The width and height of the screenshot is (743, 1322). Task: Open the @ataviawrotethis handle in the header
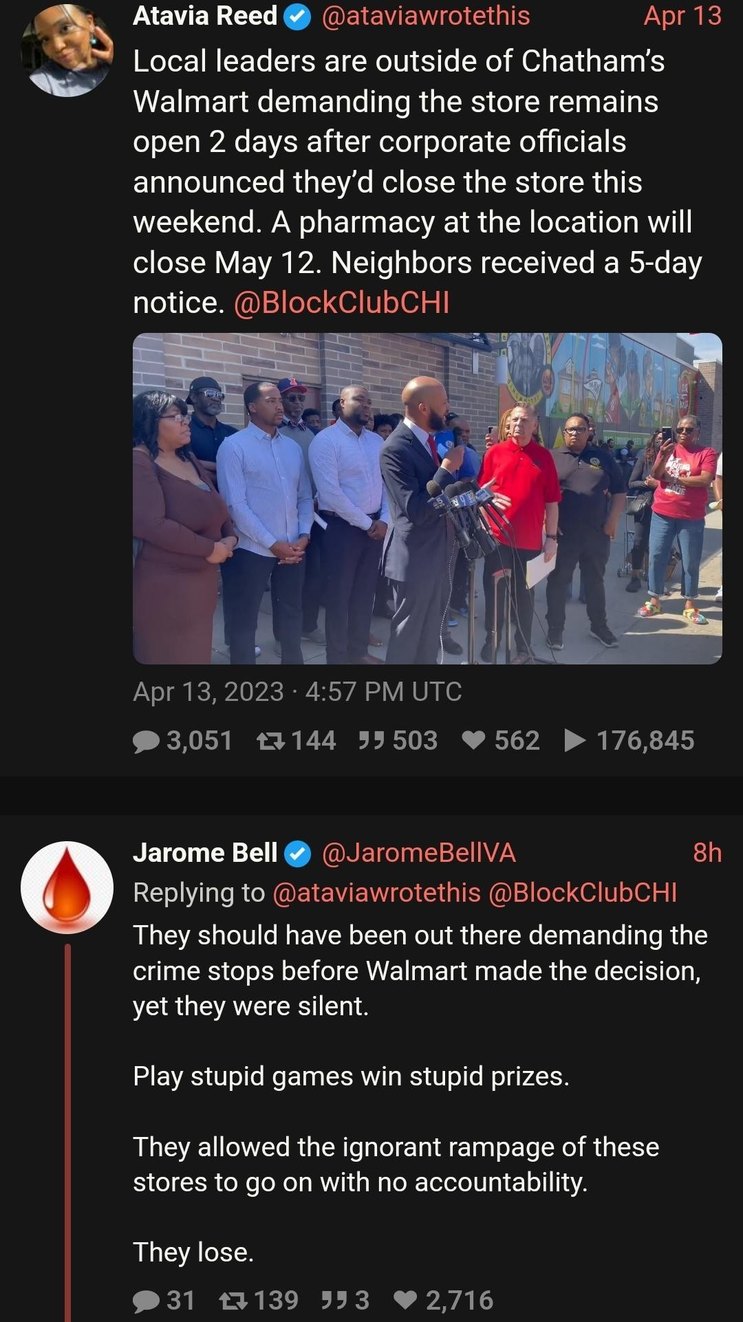pos(426,16)
